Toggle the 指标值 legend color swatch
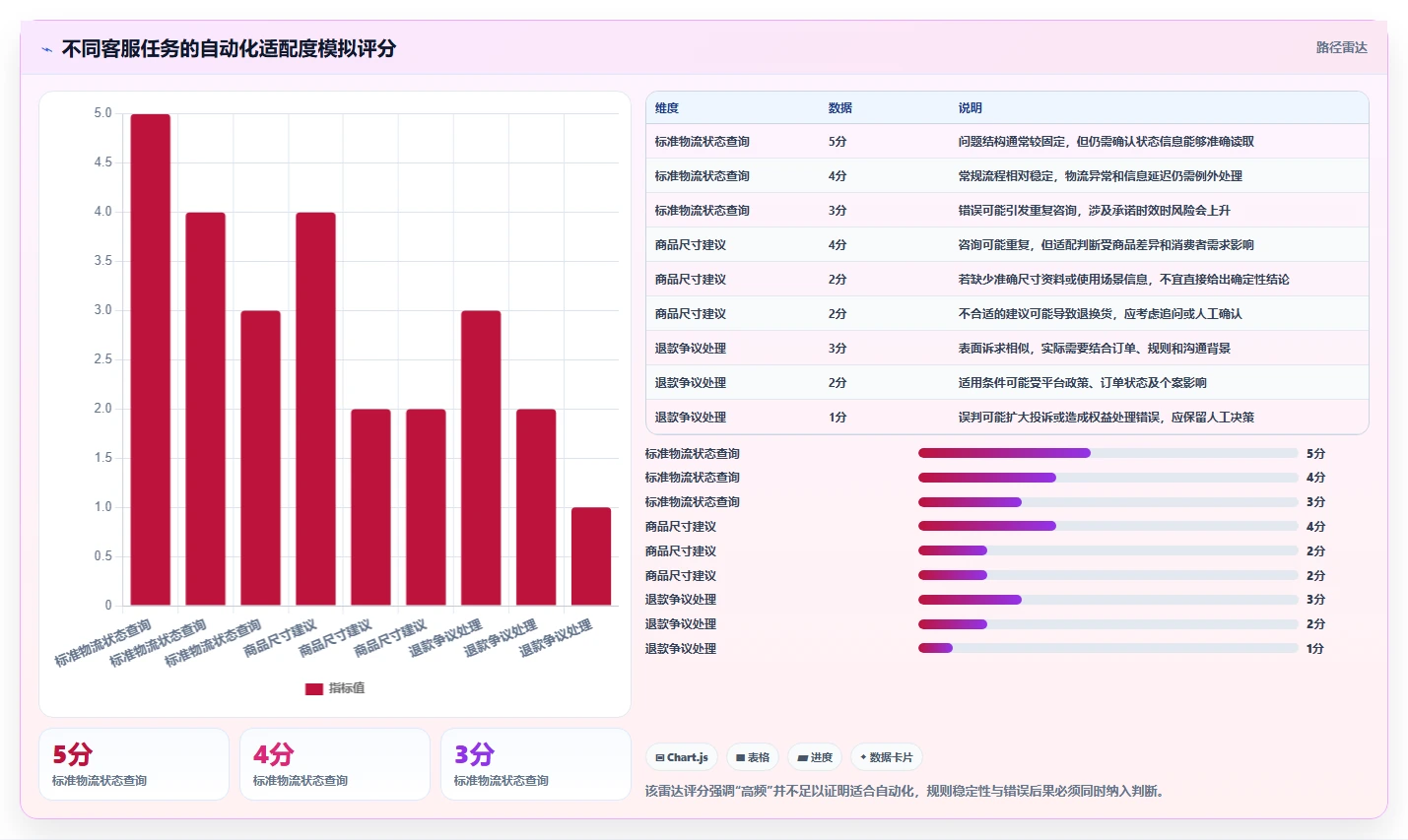The image size is (1408, 840). 314,688
